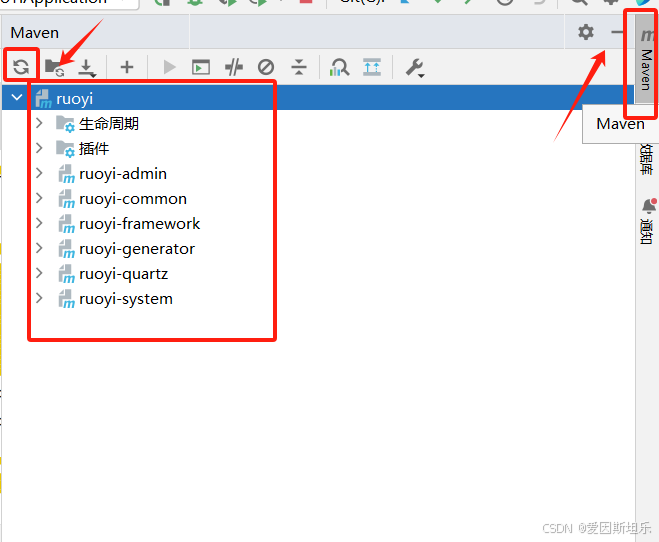Select the 生命周期 tree item
The height and width of the screenshot is (542, 659).
pos(109,124)
